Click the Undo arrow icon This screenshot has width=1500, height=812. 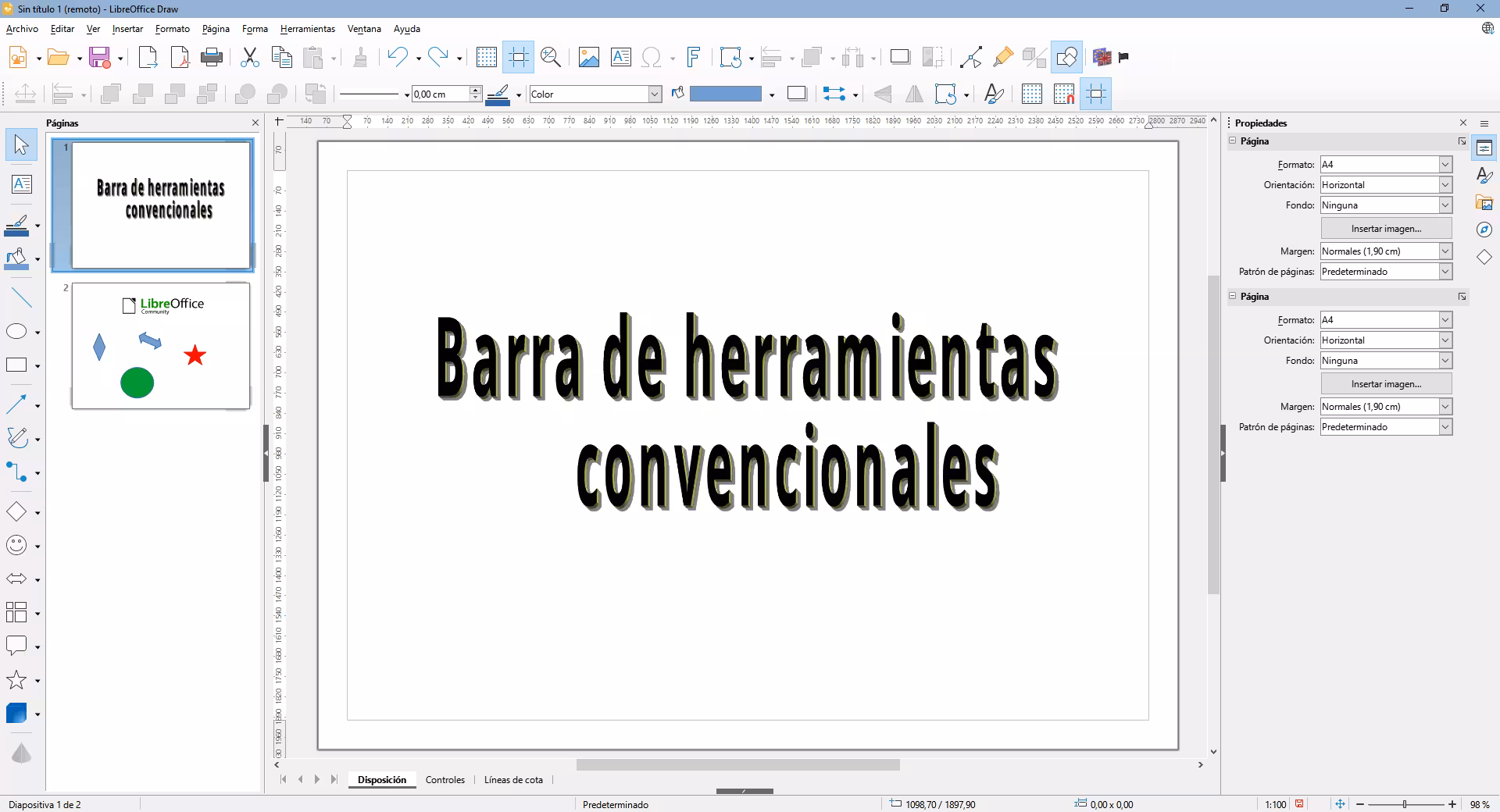[398, 57]
